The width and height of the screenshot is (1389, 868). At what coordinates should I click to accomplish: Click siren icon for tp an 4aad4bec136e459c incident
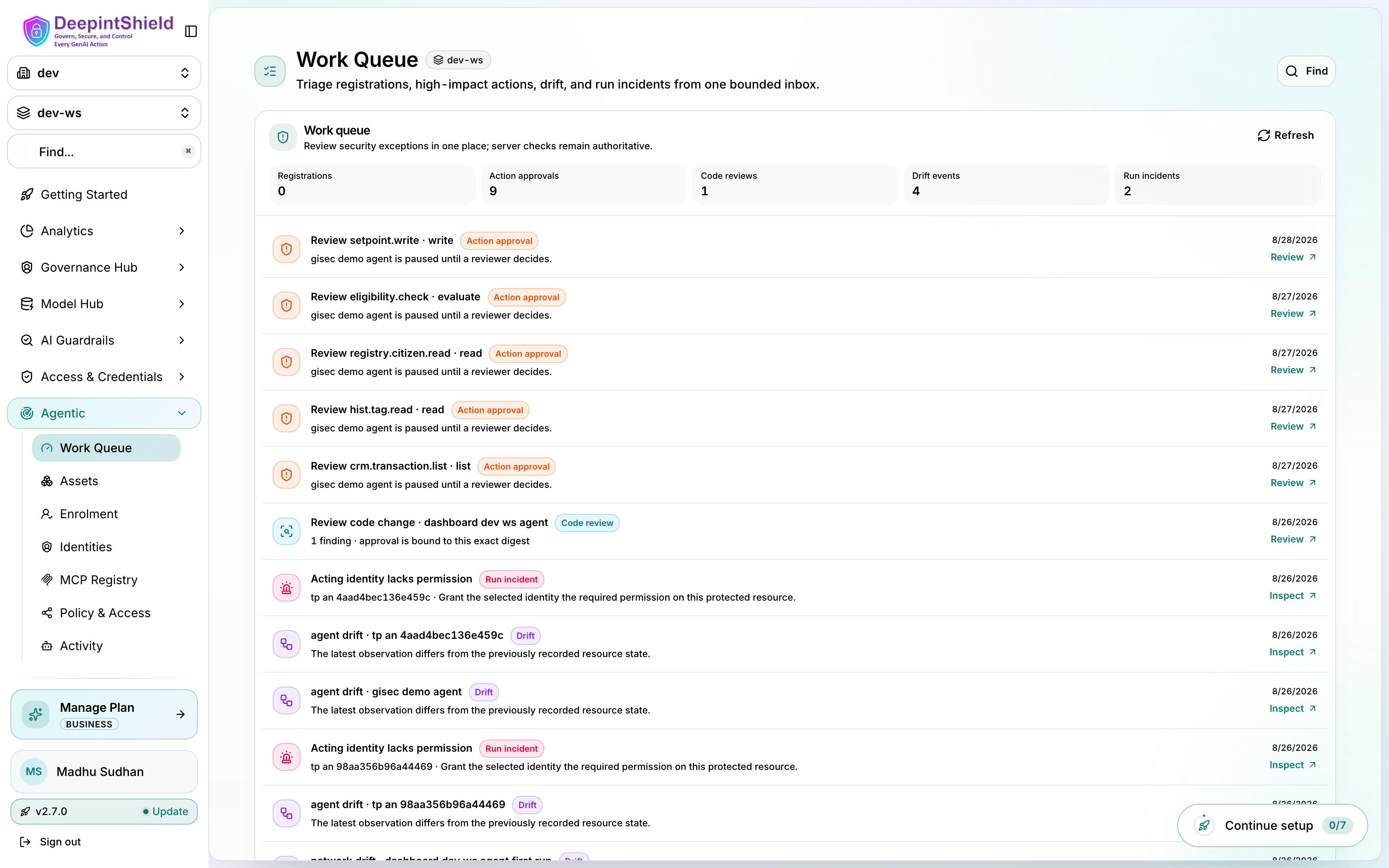coord(286,588)
